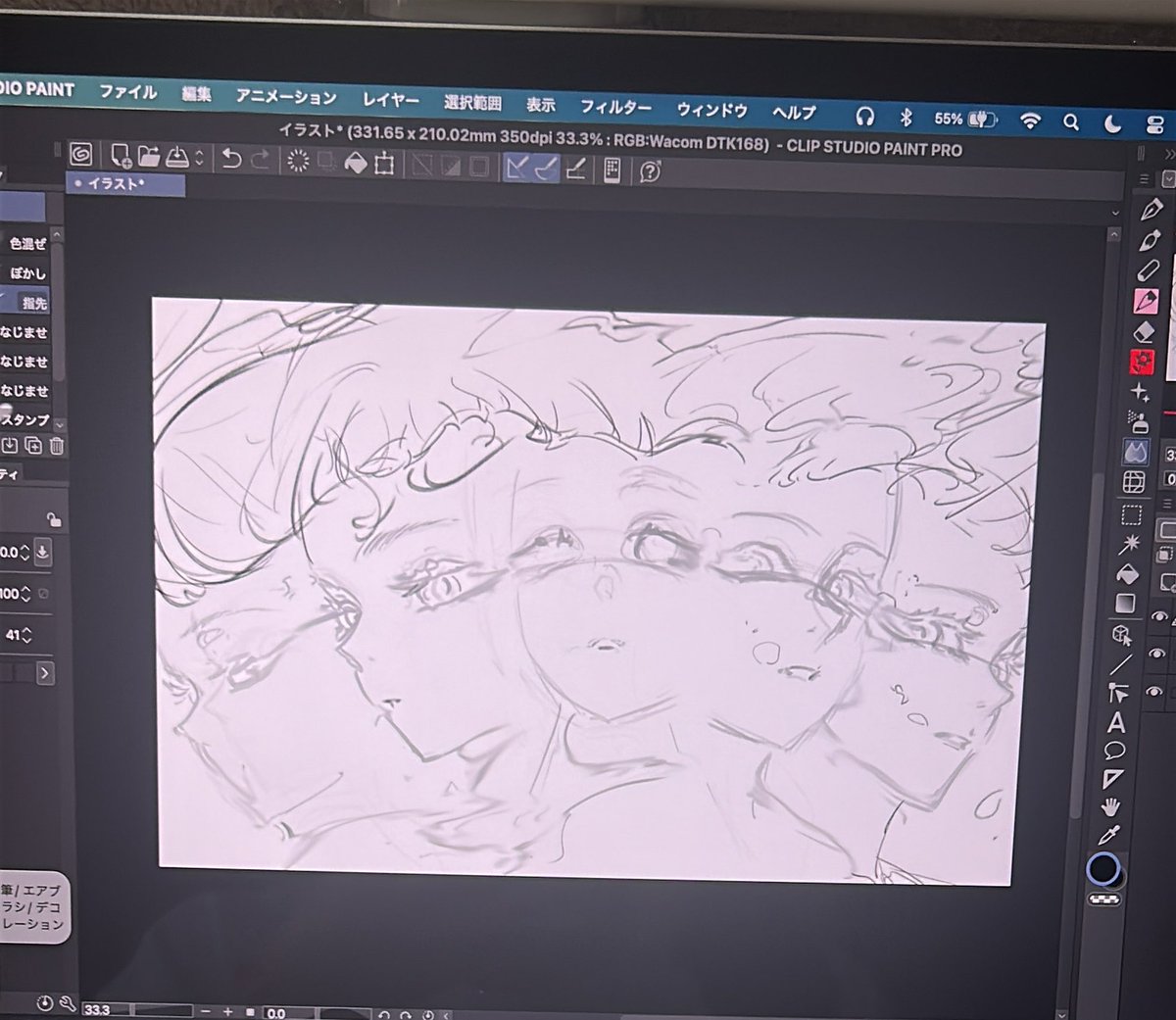Screen dimensions: 1176x1020
Task: Select the Selection Area marquee tool
Action: click(1132, 514)
